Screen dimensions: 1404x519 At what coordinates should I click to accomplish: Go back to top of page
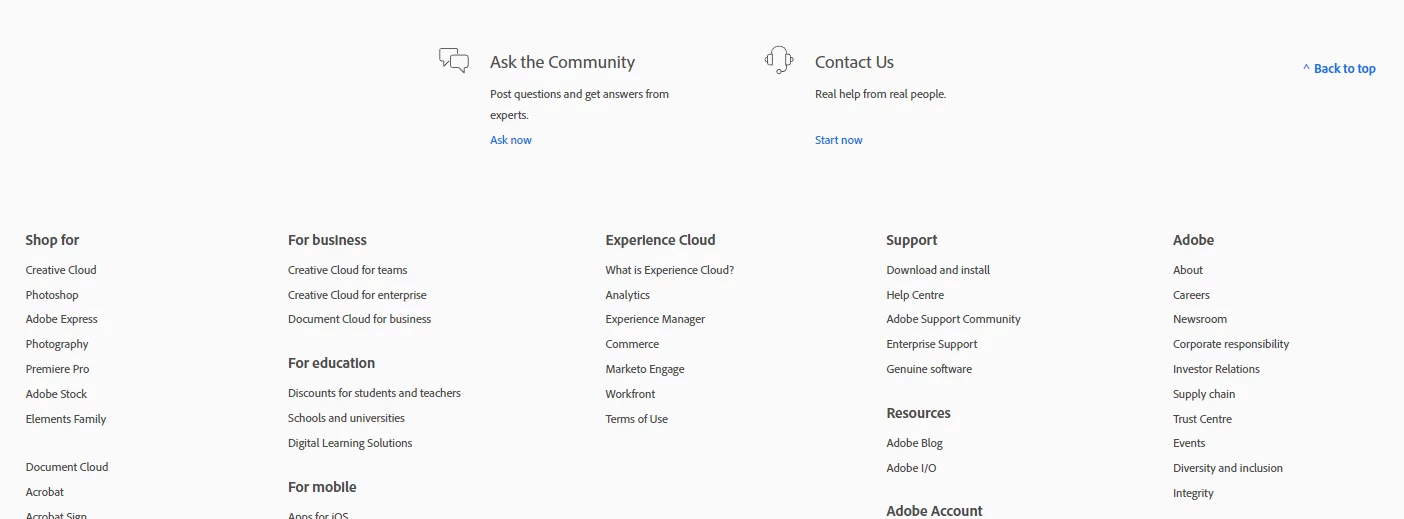coord(1339,68)
